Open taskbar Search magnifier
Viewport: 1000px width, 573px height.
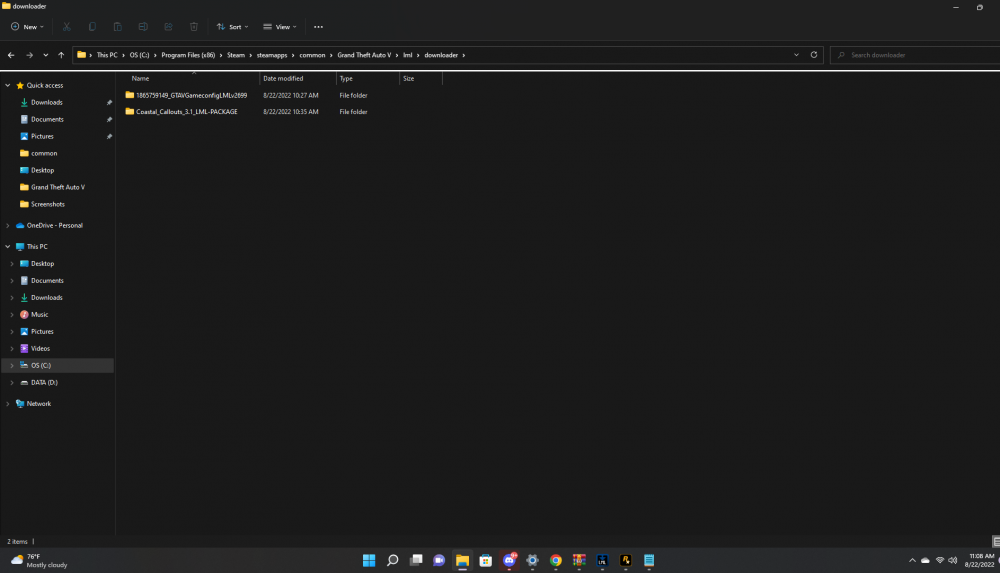tap(392, 560)
